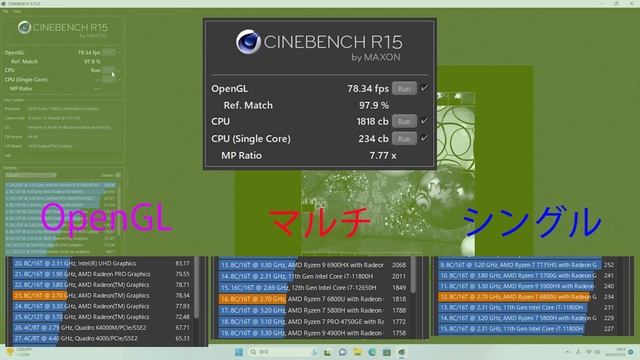Open the Chat icon on the taskbar

click(342, 352)
